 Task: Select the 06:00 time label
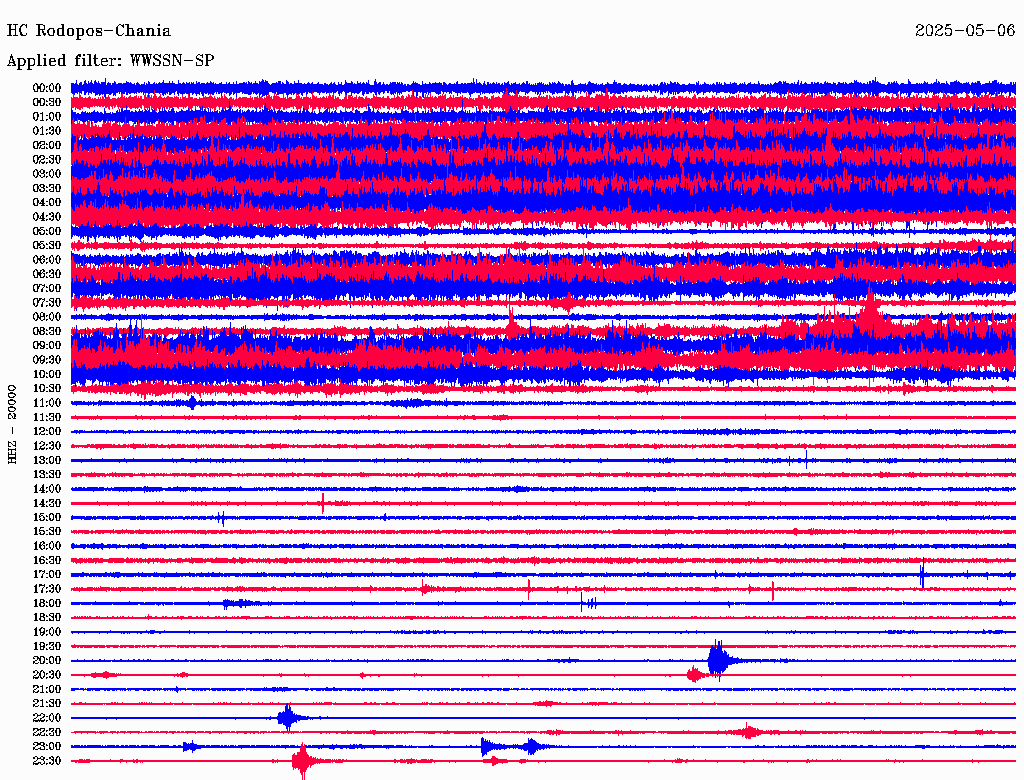(x=47, y=260)
